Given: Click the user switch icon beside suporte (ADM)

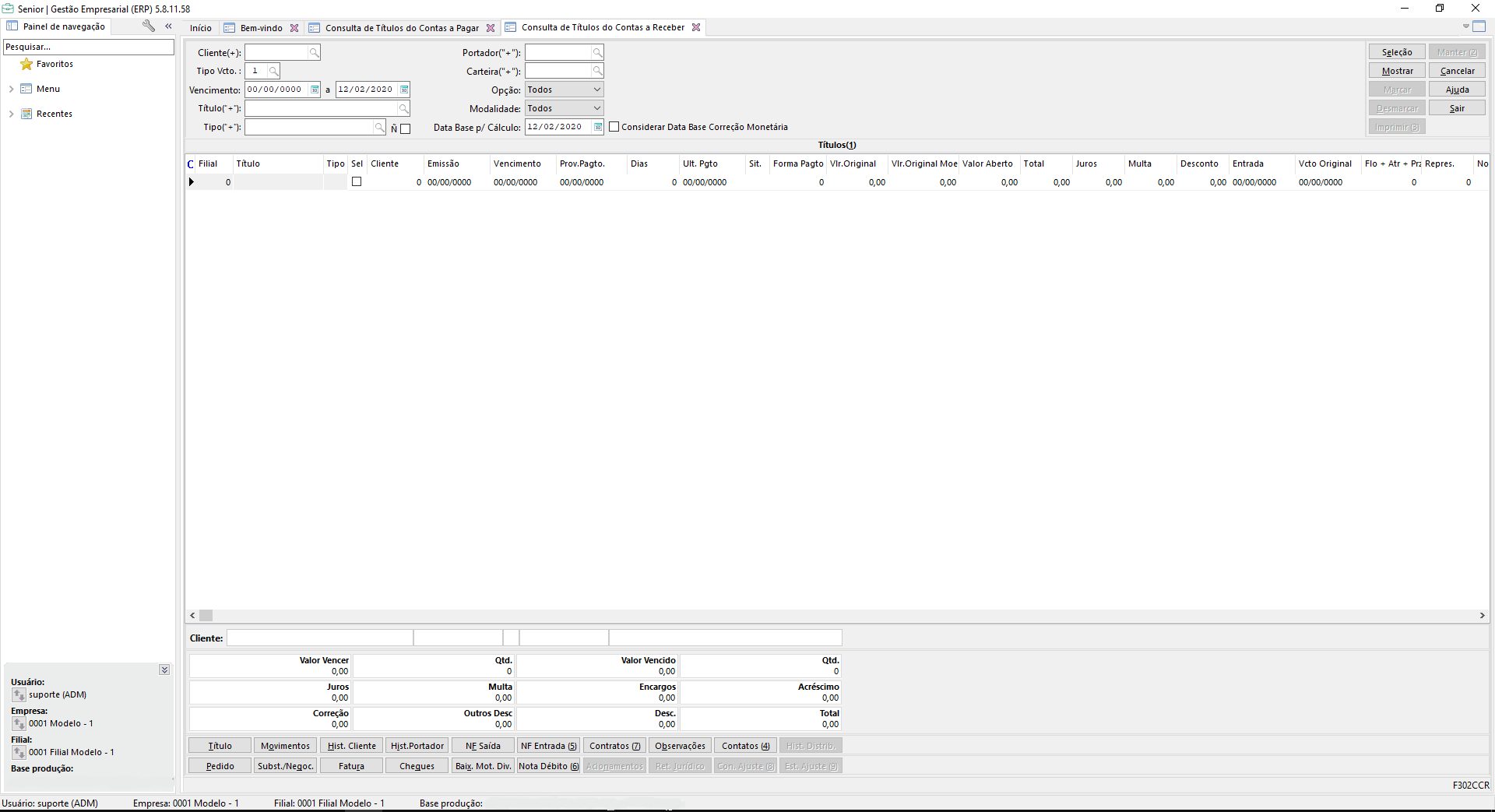Looking at the screenshot, I should click(19, 694).
